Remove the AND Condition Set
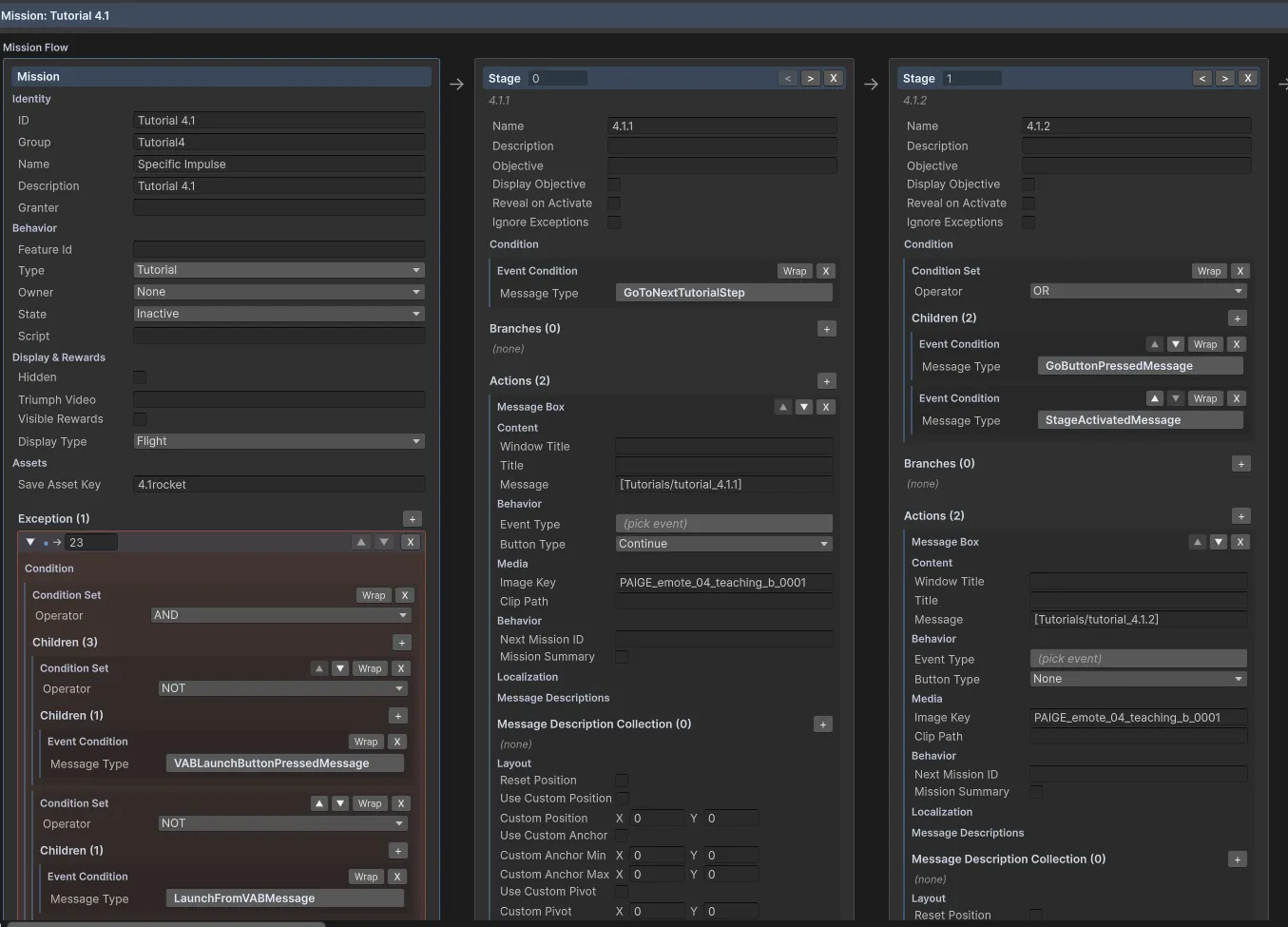The height and width of the screenshot is (927, 1288). (x=405, y=595)
